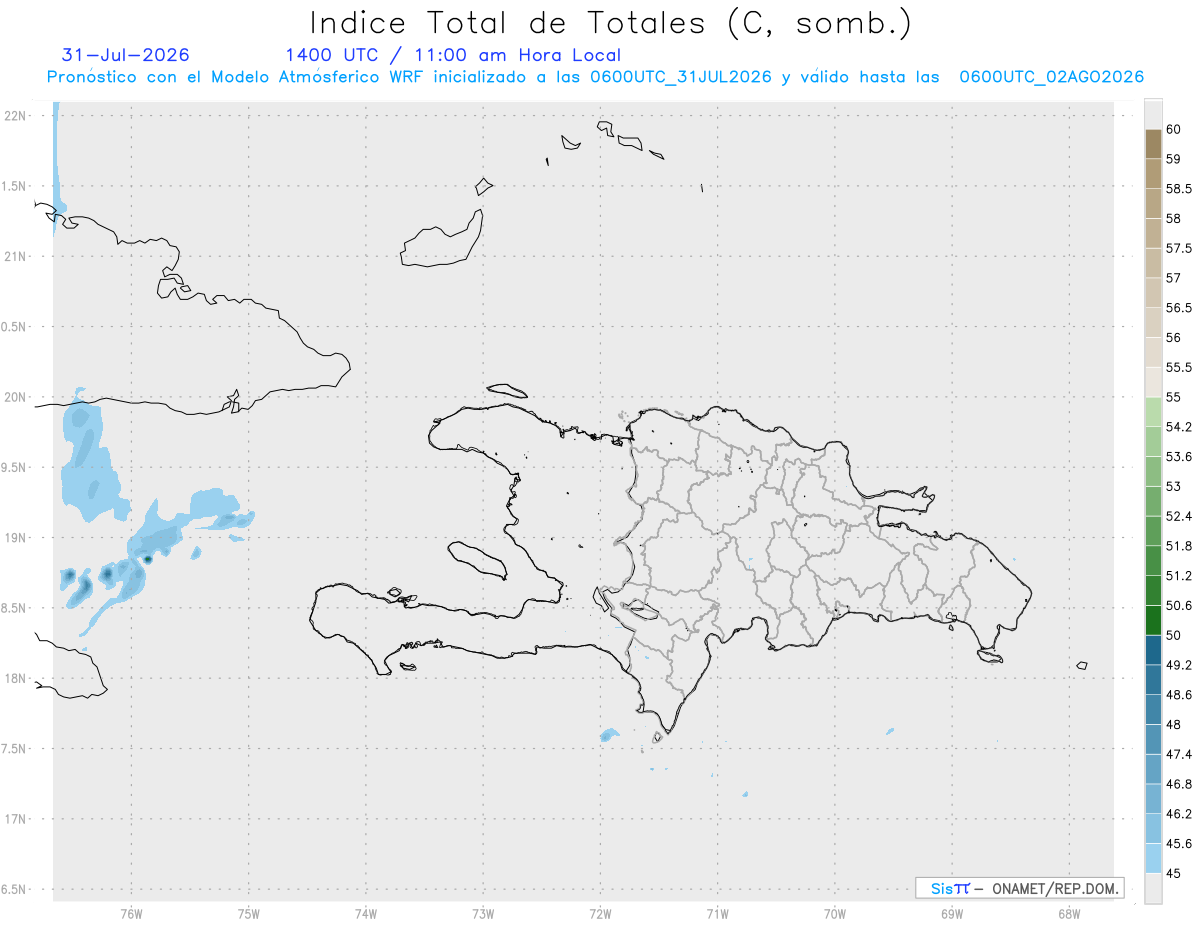Click the legend value '48'
This screenshot has height=927, width=1200.
point(1174,725)
